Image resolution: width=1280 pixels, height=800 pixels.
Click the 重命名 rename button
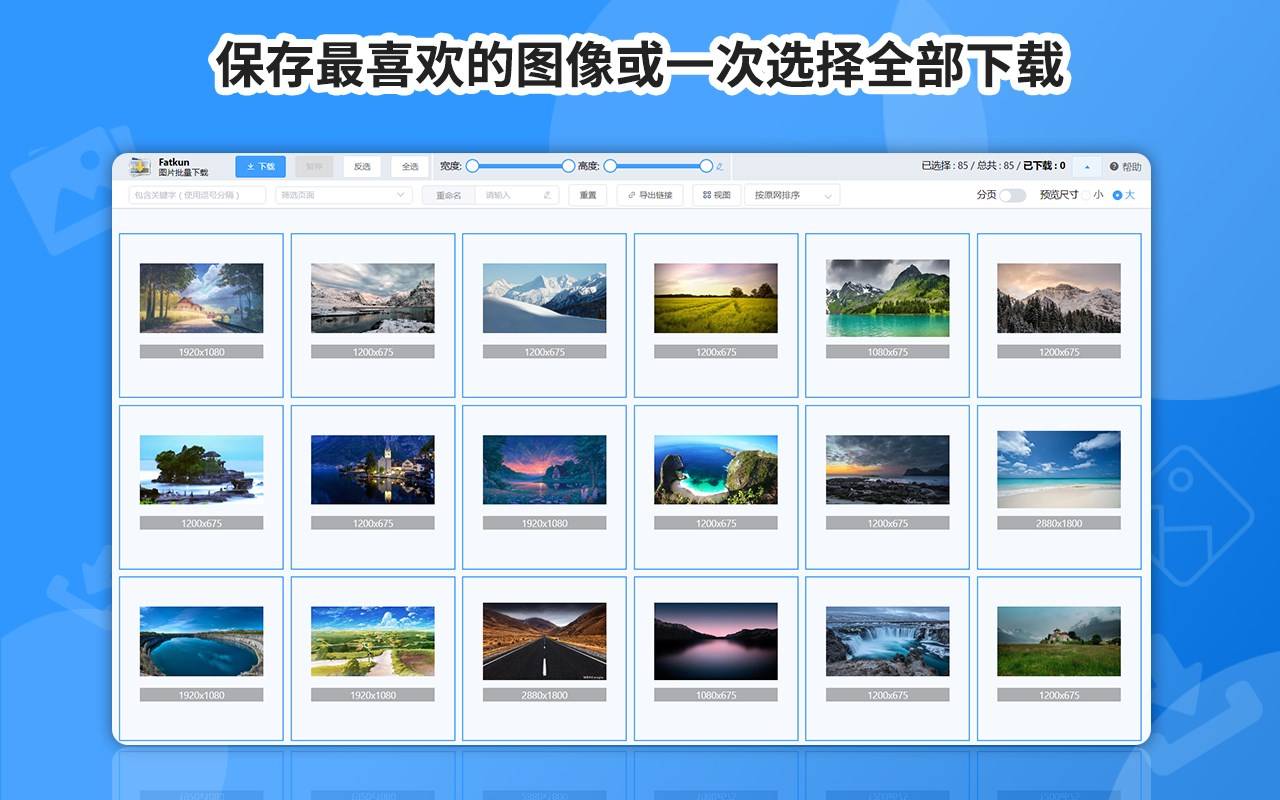click(449, 194)
